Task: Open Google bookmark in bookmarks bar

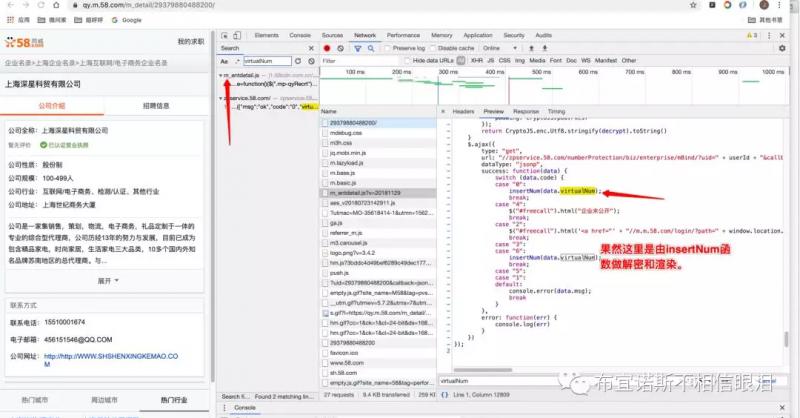Action: (127, 20)
